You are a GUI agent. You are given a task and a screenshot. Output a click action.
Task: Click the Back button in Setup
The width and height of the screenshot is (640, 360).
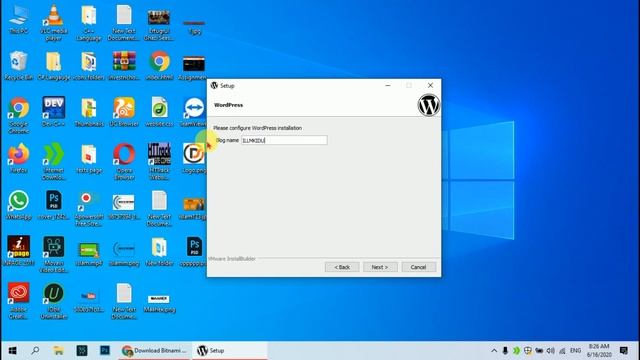(342, 267)
